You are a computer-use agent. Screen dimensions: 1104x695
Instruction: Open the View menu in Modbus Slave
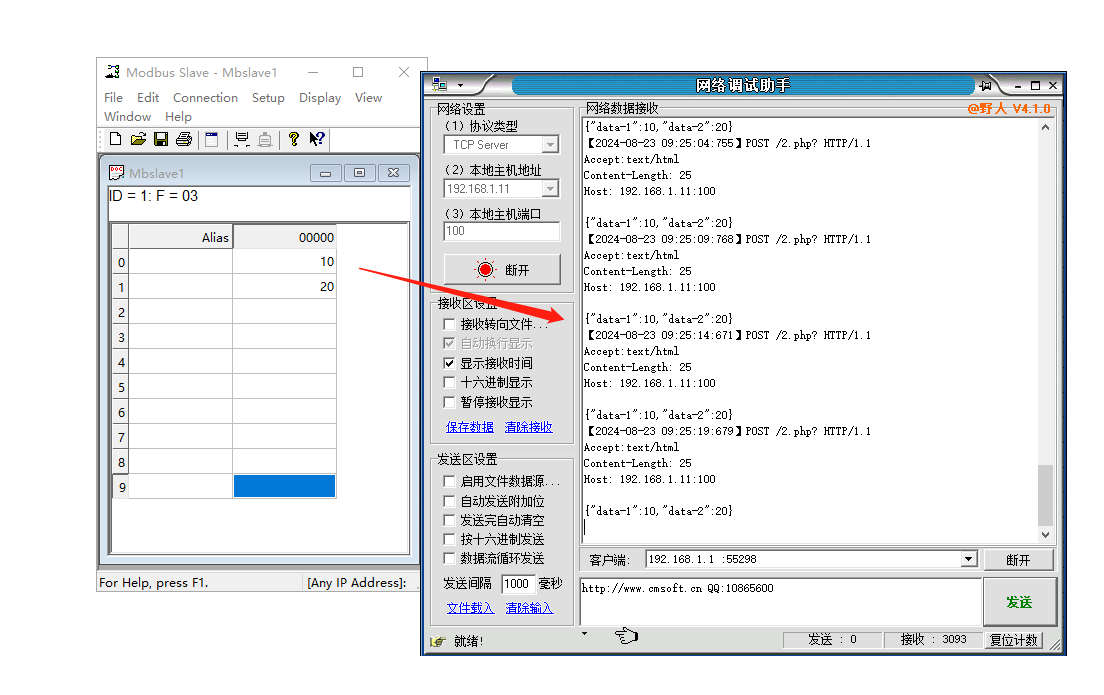368,97
